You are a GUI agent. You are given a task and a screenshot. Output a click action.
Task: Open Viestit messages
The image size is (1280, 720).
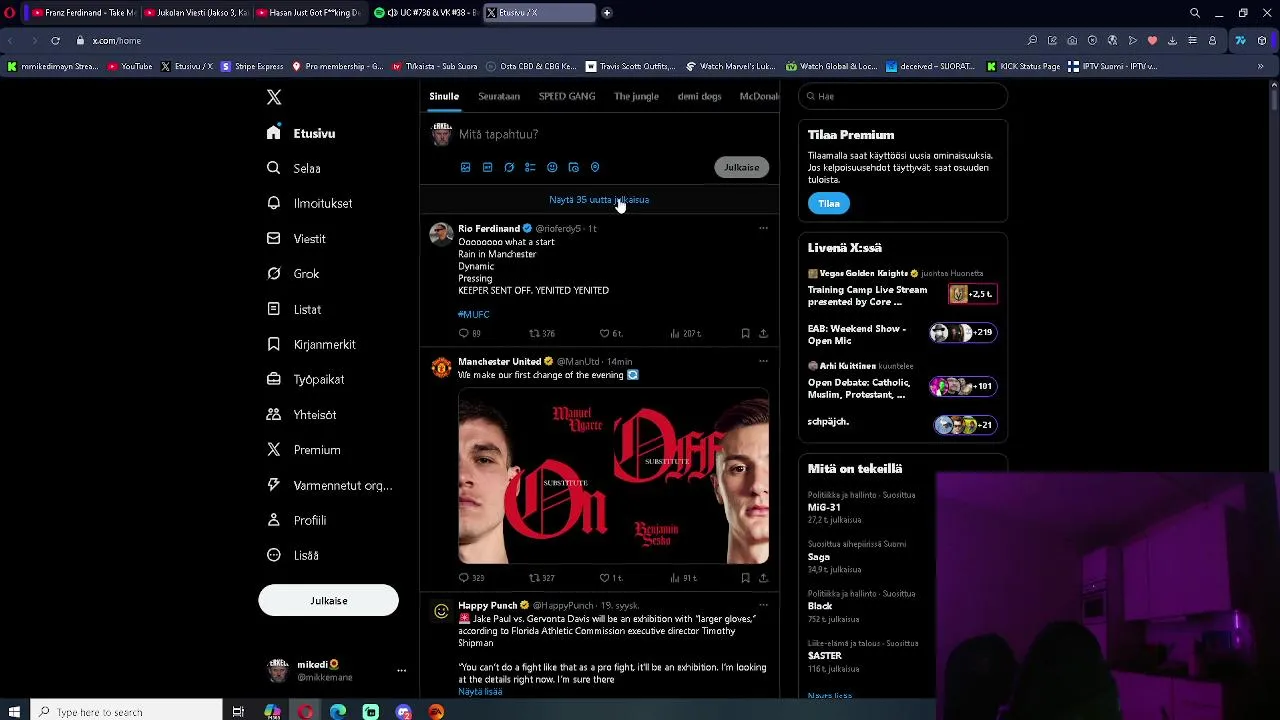point(296,239)
